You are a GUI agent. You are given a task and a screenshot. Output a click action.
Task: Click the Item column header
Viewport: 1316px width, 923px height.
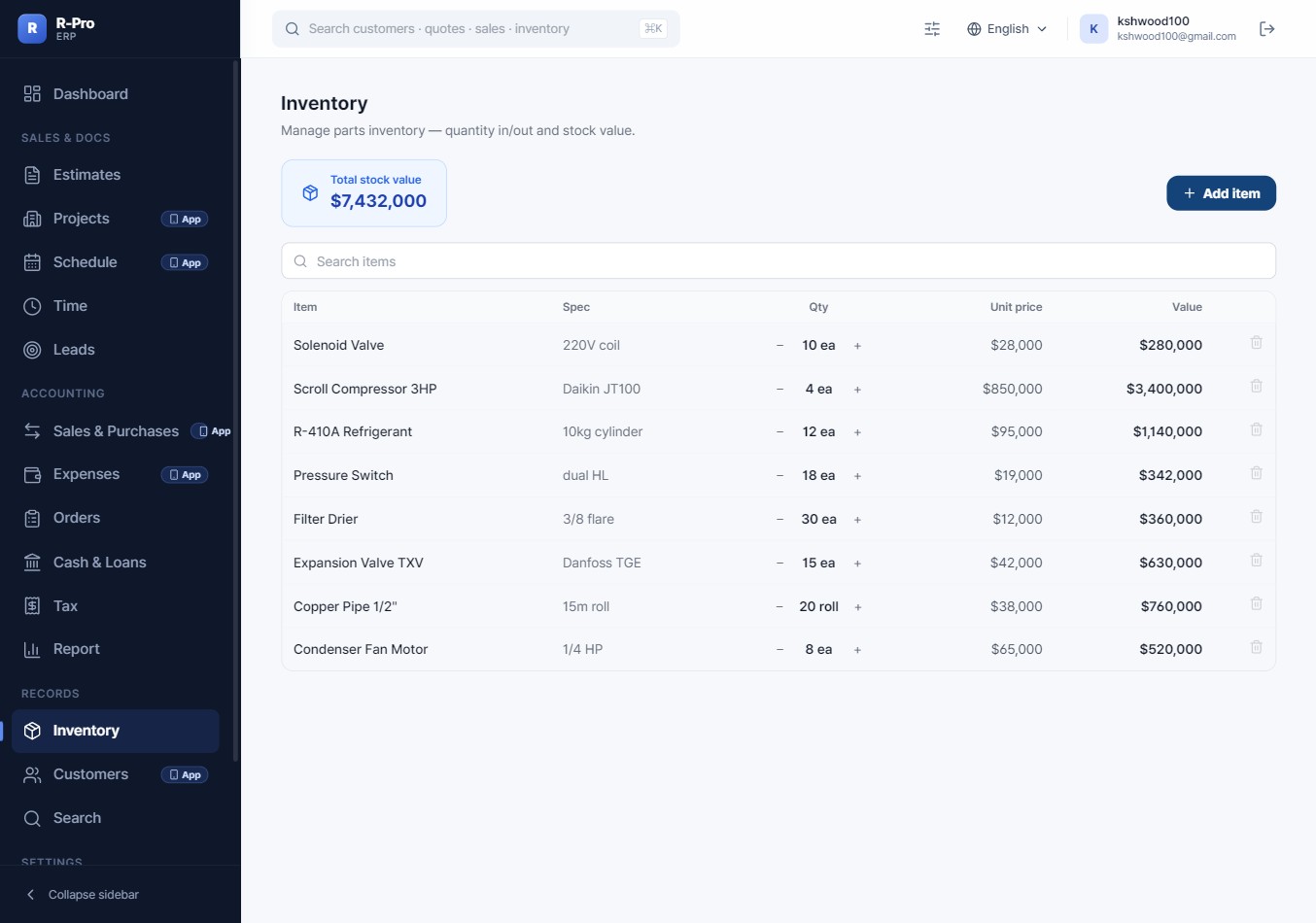tap(305, 307)
